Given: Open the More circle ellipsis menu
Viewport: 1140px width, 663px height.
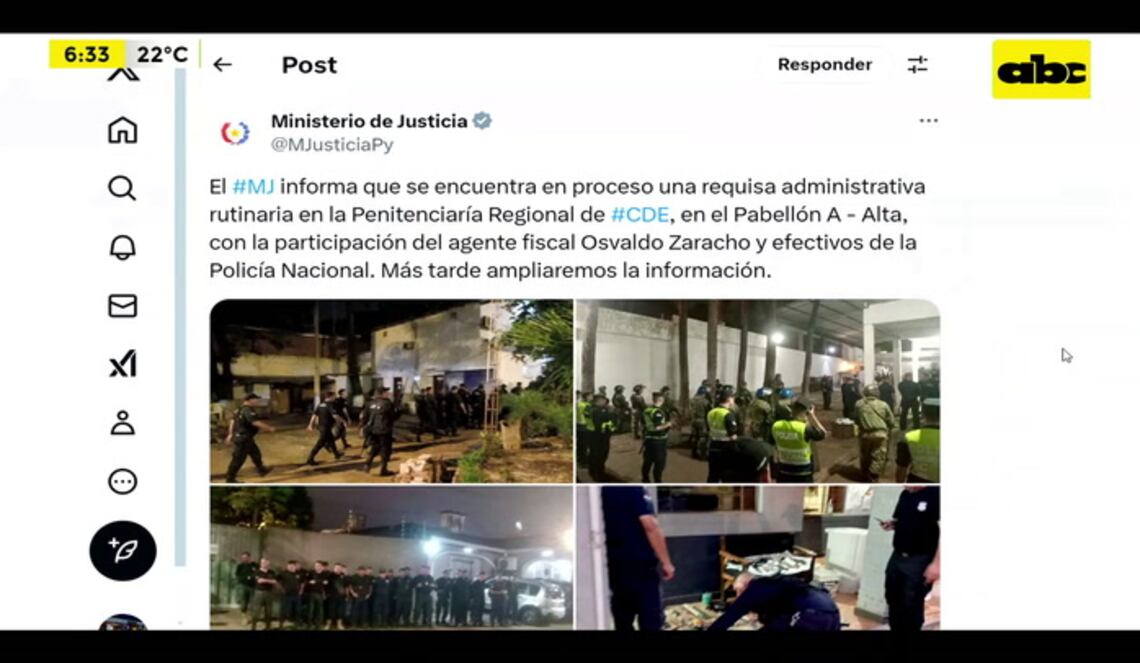Looking at the screenshot, I should (122, 481).
